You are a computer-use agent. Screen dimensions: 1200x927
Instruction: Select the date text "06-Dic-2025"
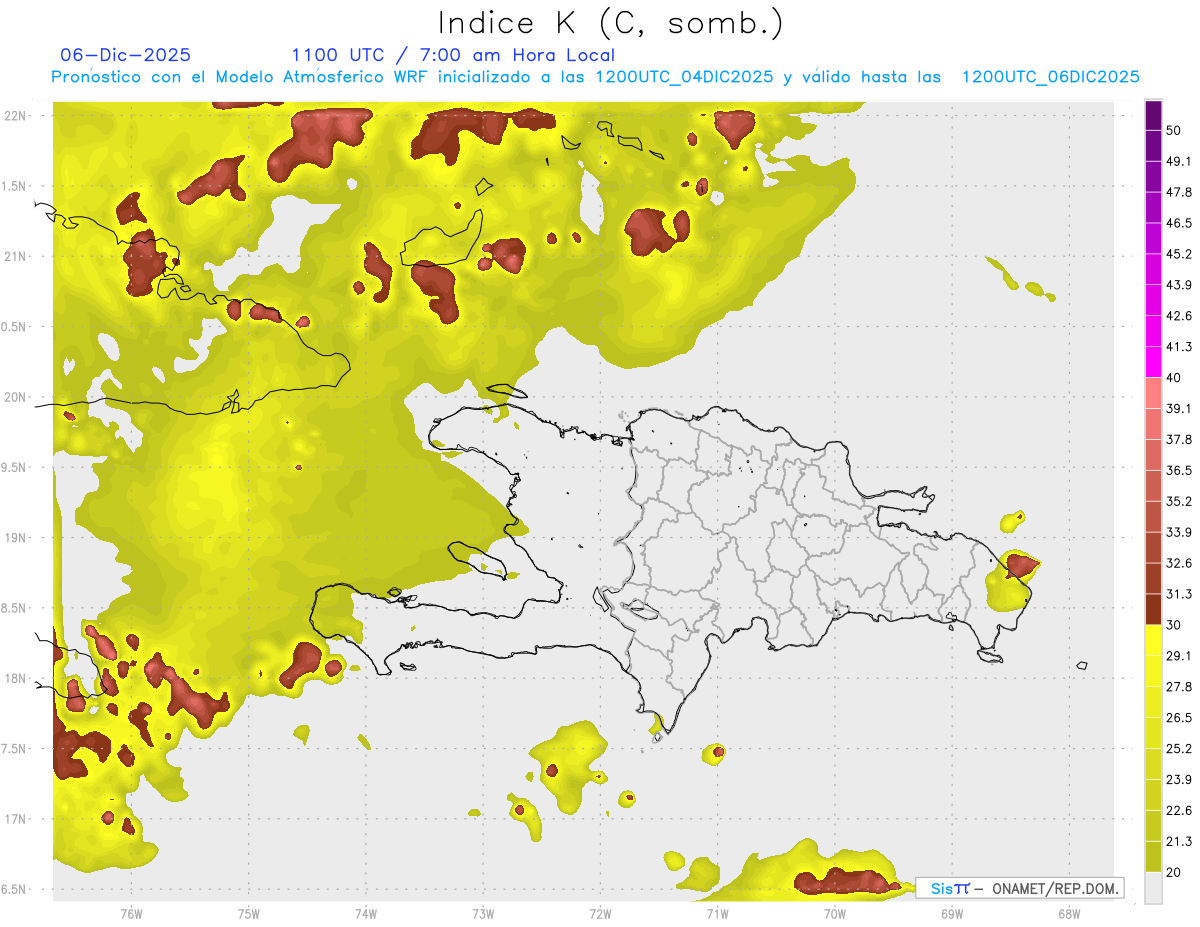(126, 55)
